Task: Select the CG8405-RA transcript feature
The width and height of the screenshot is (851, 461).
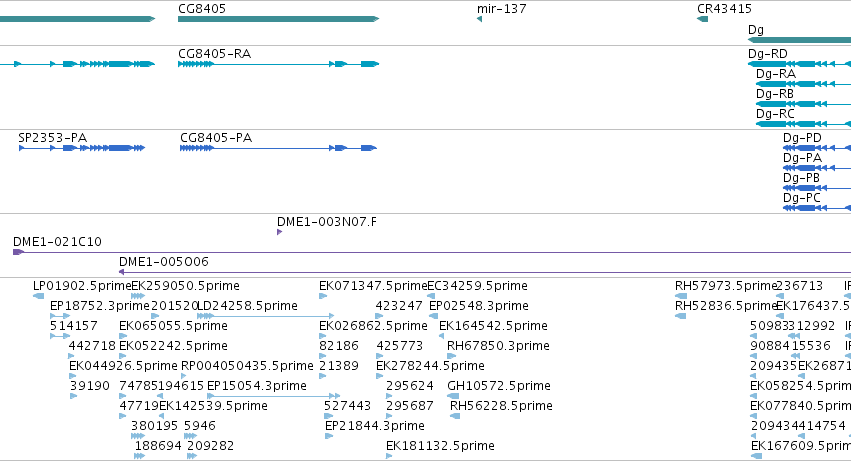Action: (x=278, y=64)
